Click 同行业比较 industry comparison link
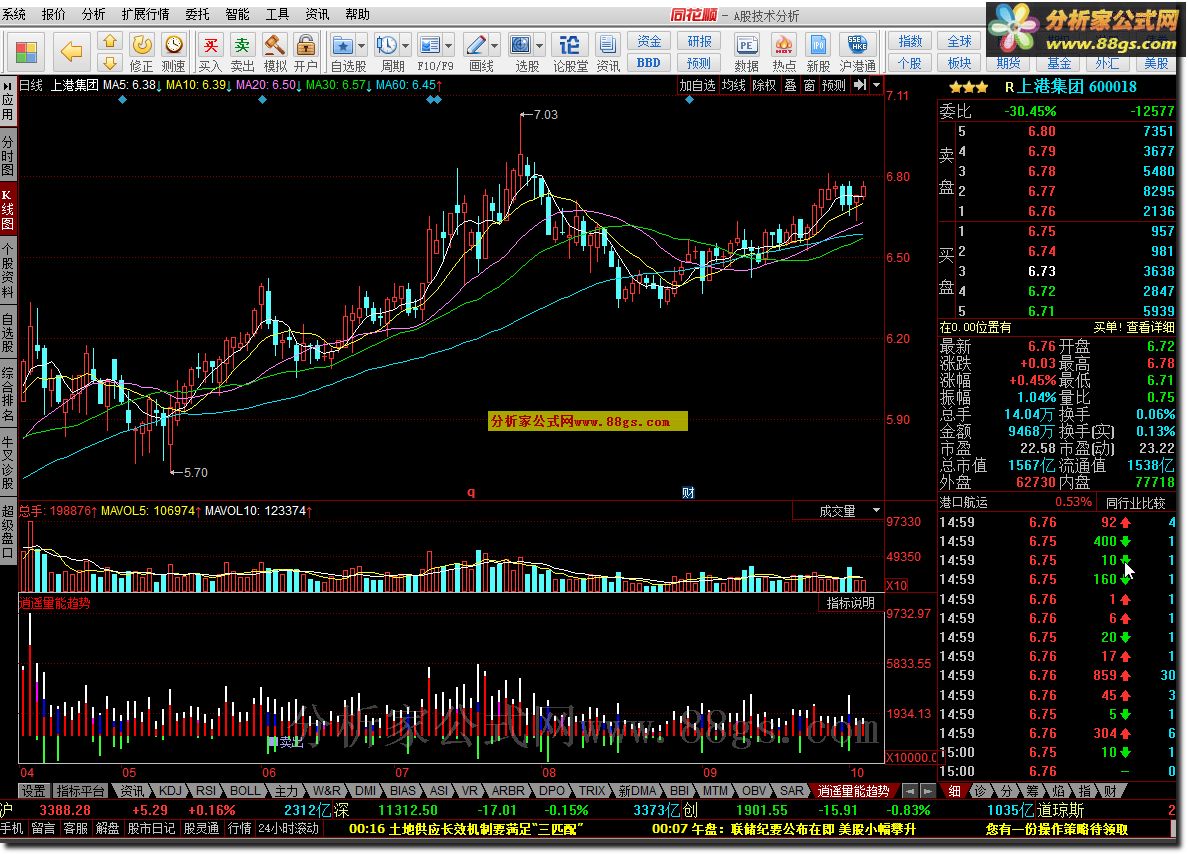Viewport: 1188px width, 854px height. pyautogui.click(x=1134, y=502)
